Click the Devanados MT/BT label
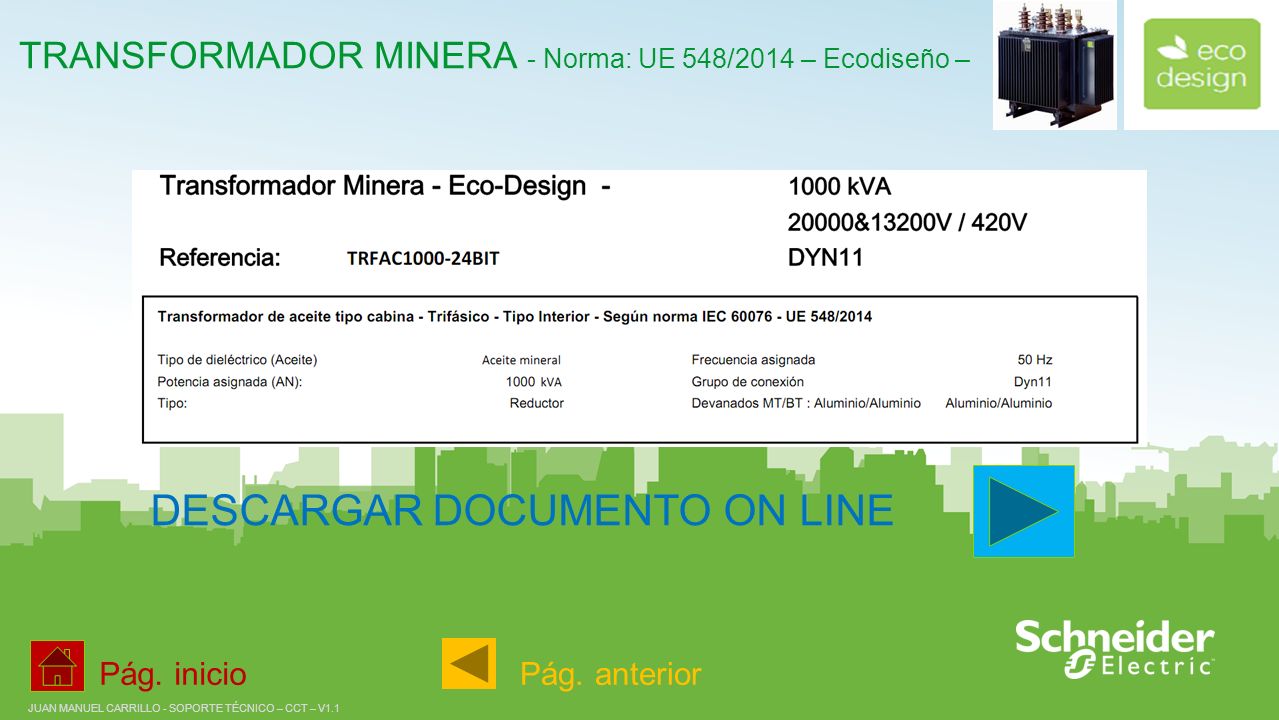The image size is (1279, 720). 806,404
